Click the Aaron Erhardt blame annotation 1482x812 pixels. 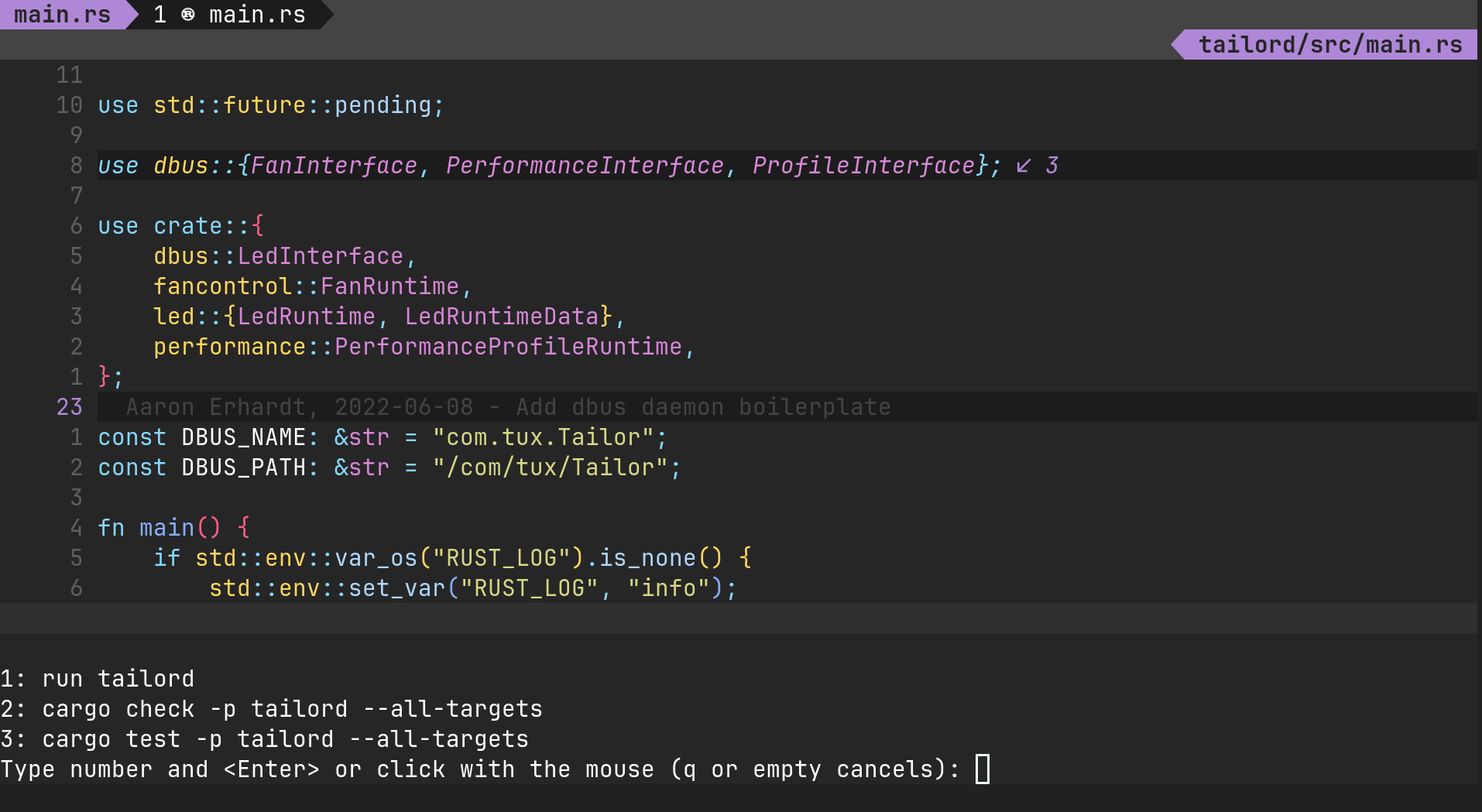click(508, 406)
